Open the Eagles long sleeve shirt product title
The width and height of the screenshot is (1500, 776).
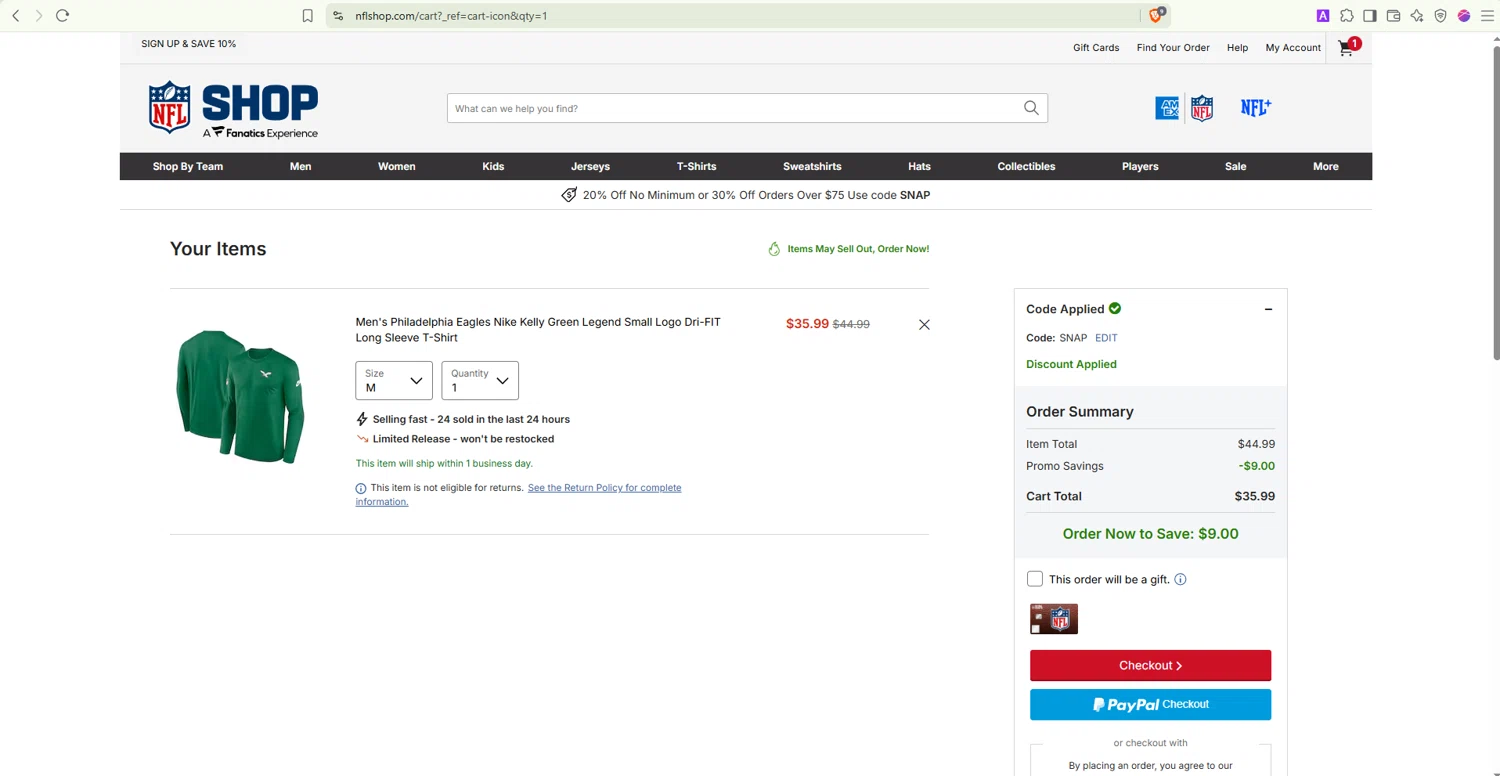pyautogui.click(x=538, y=330)
